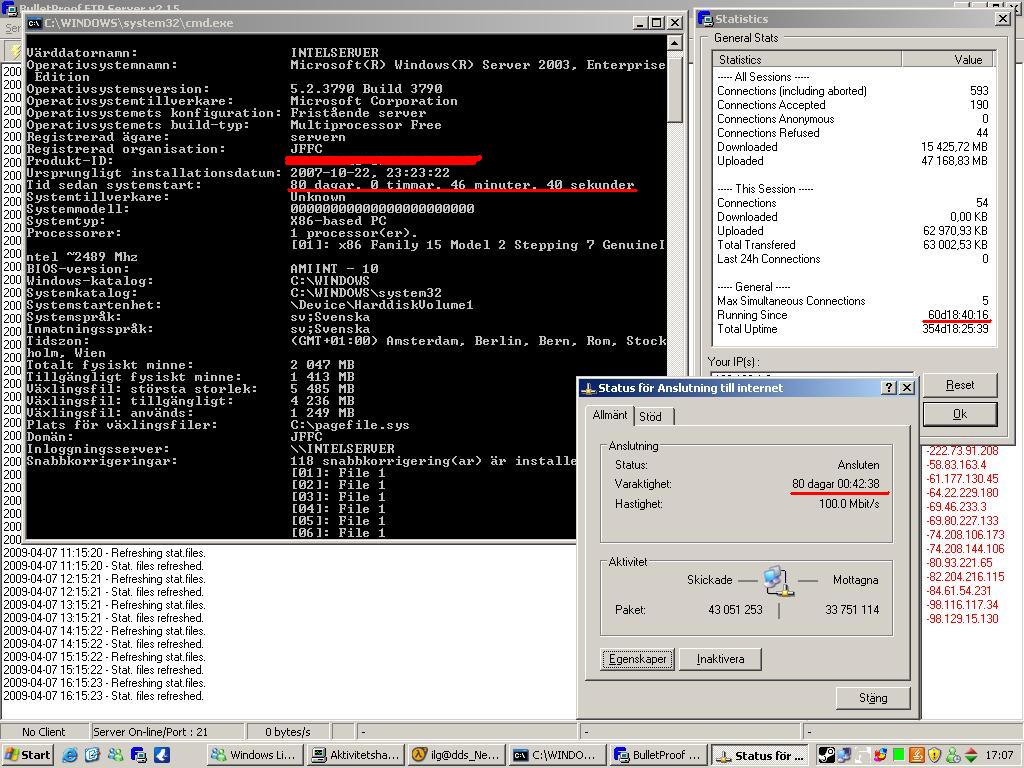Click Status för... taskbar button

760,755
